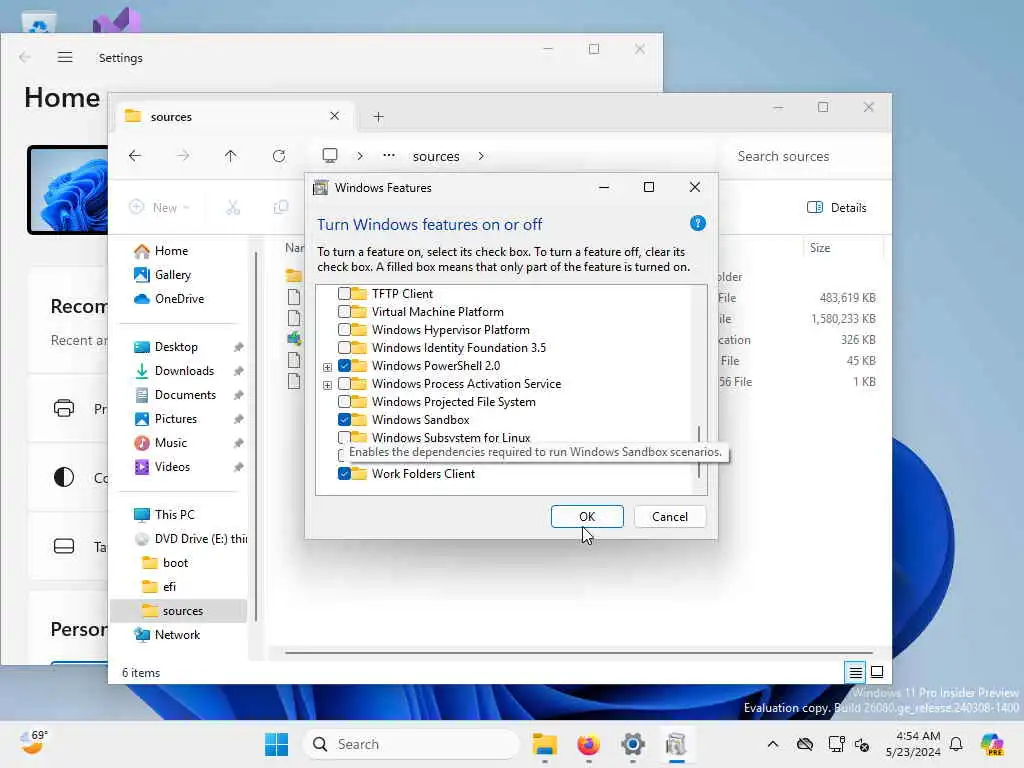Click File Explorer forward arrow
Viewport: 1024px width, 768px height.
click(183, 156)
